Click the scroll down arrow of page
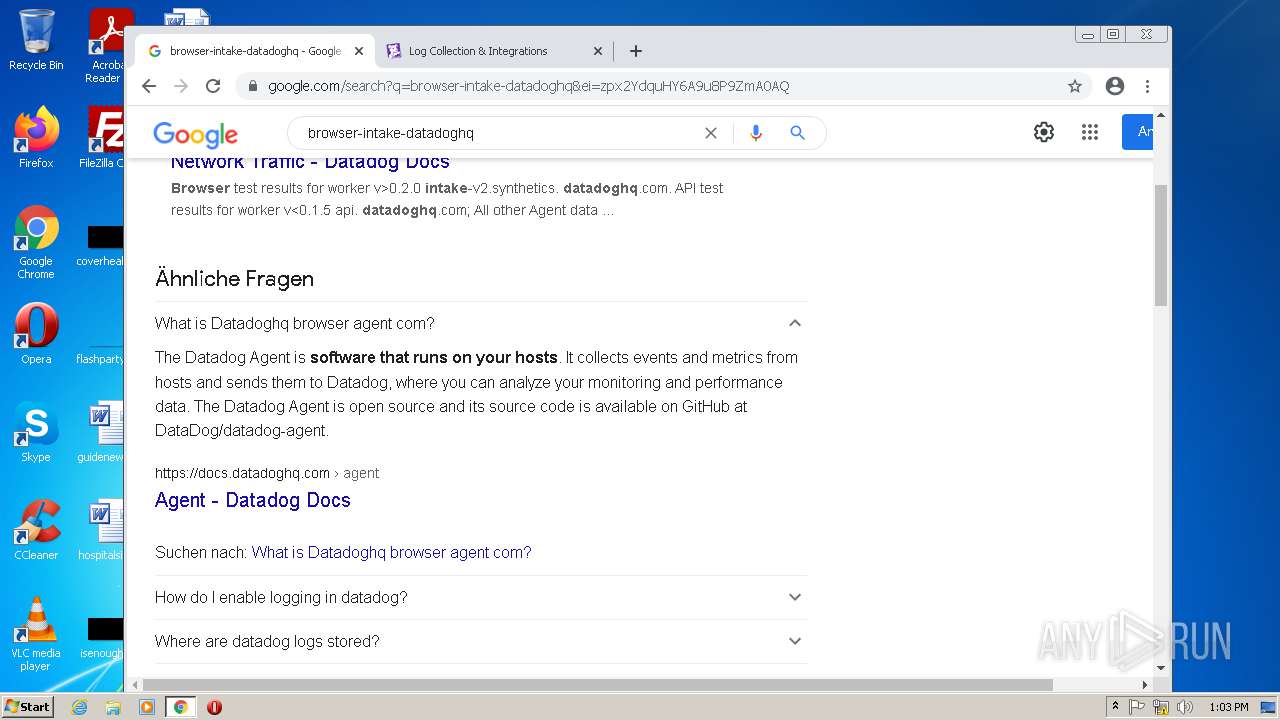 pyautogui.click(x=1161, y=668)
